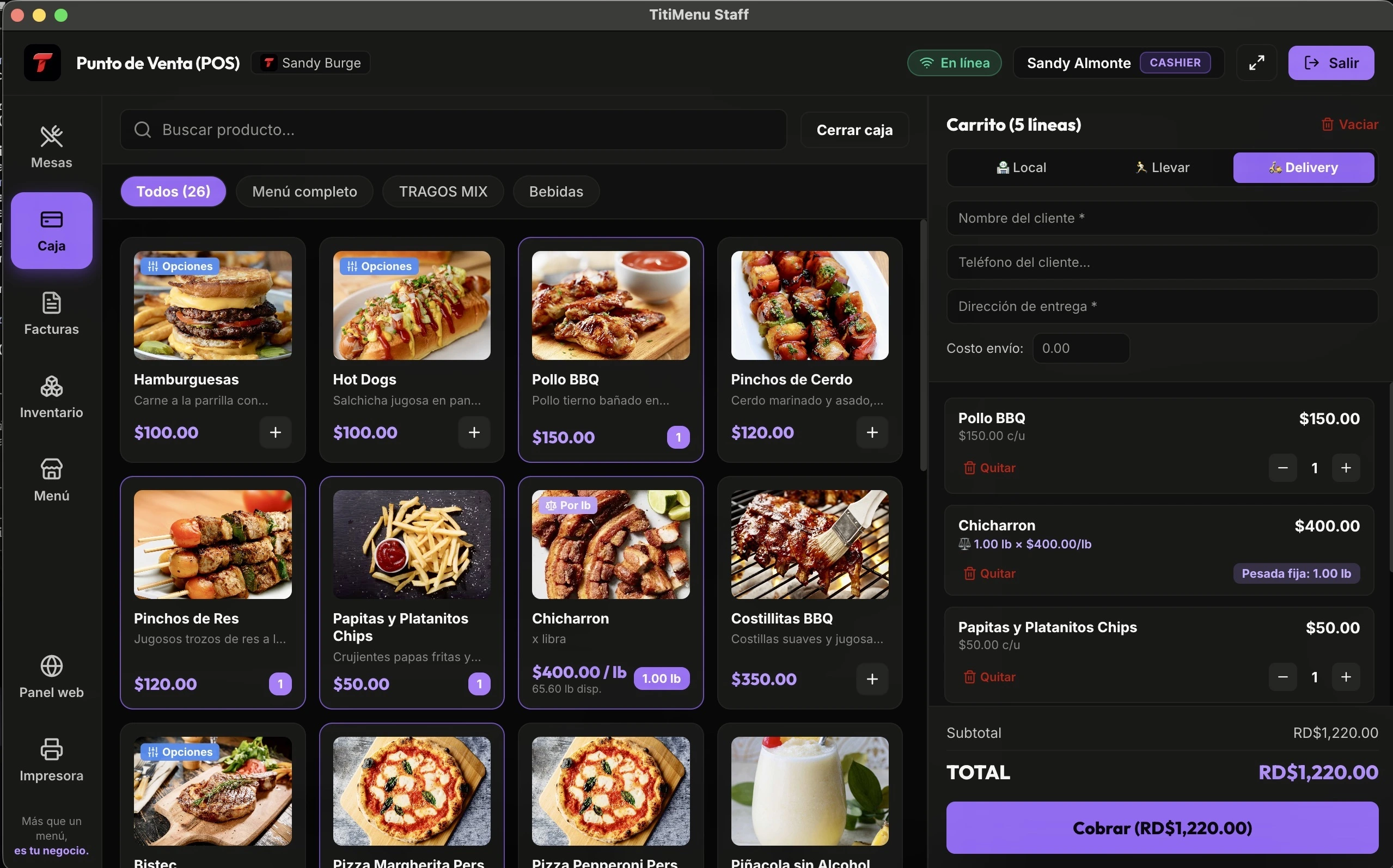
Task: Click the Nombre del cliente field
Action: (1162, 218)
